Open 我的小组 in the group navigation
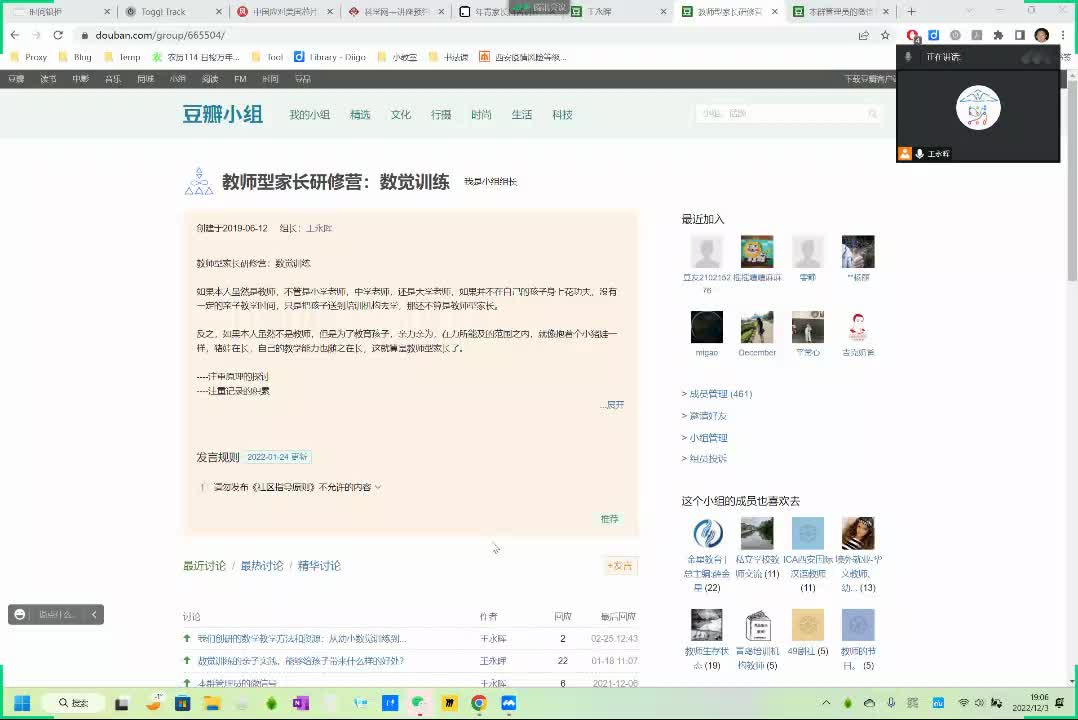The height and width of the screenshot is (720, 1078). [x=309, y=115]
